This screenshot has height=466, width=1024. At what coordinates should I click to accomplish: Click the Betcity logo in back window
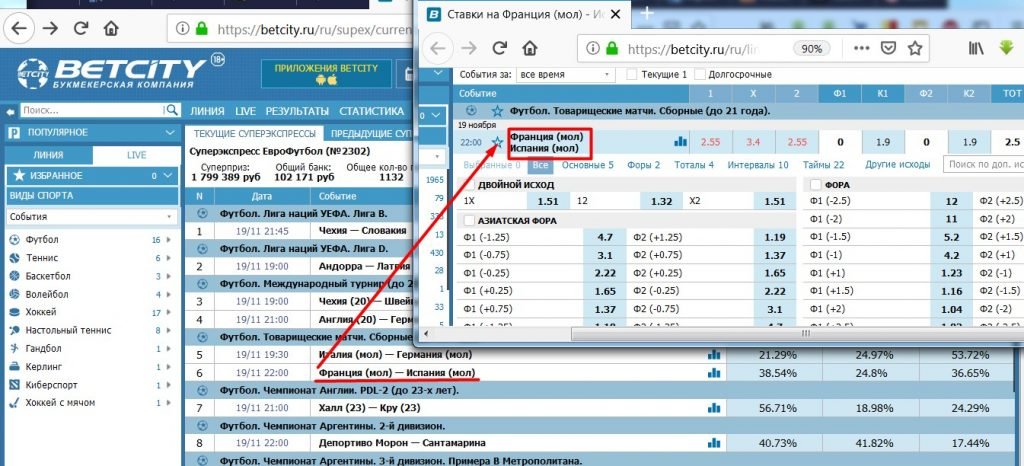[112, 73]
